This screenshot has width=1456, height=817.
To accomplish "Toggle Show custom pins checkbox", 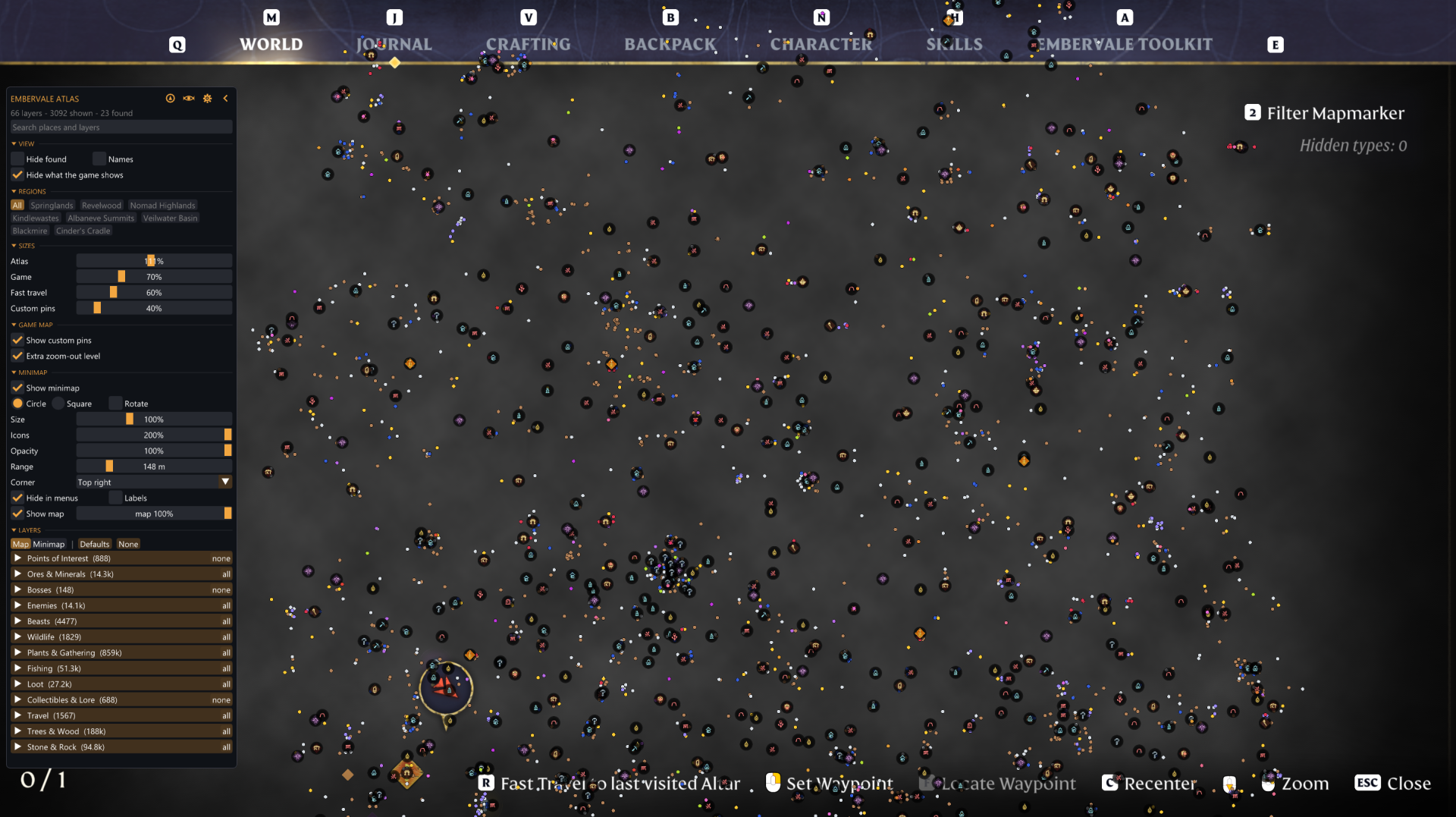I will tap(17, 341).
